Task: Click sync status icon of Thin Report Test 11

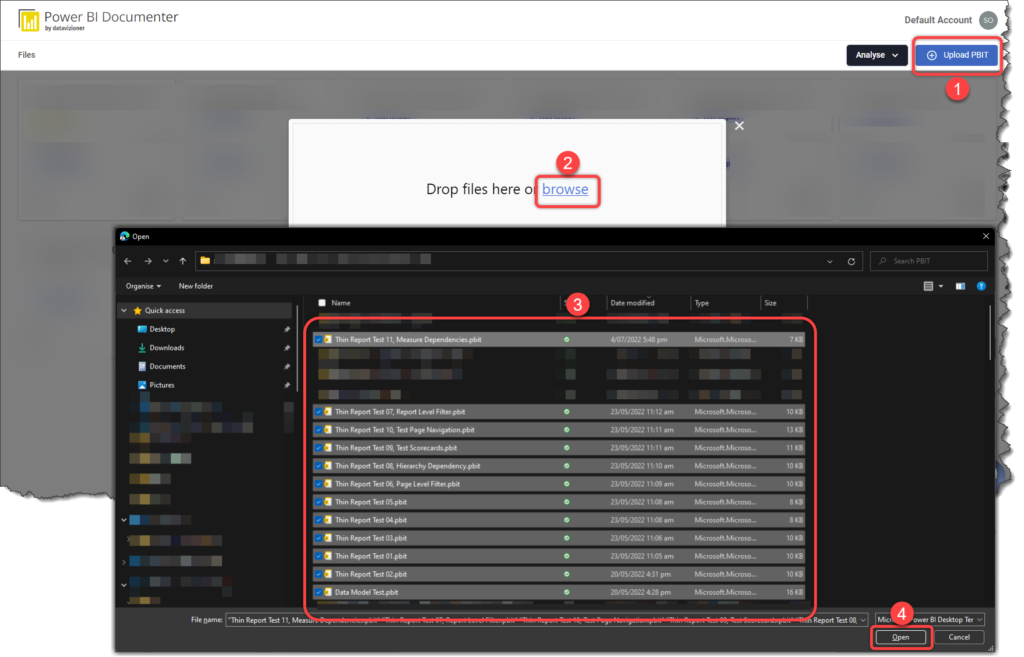Action: coord(567,340)
